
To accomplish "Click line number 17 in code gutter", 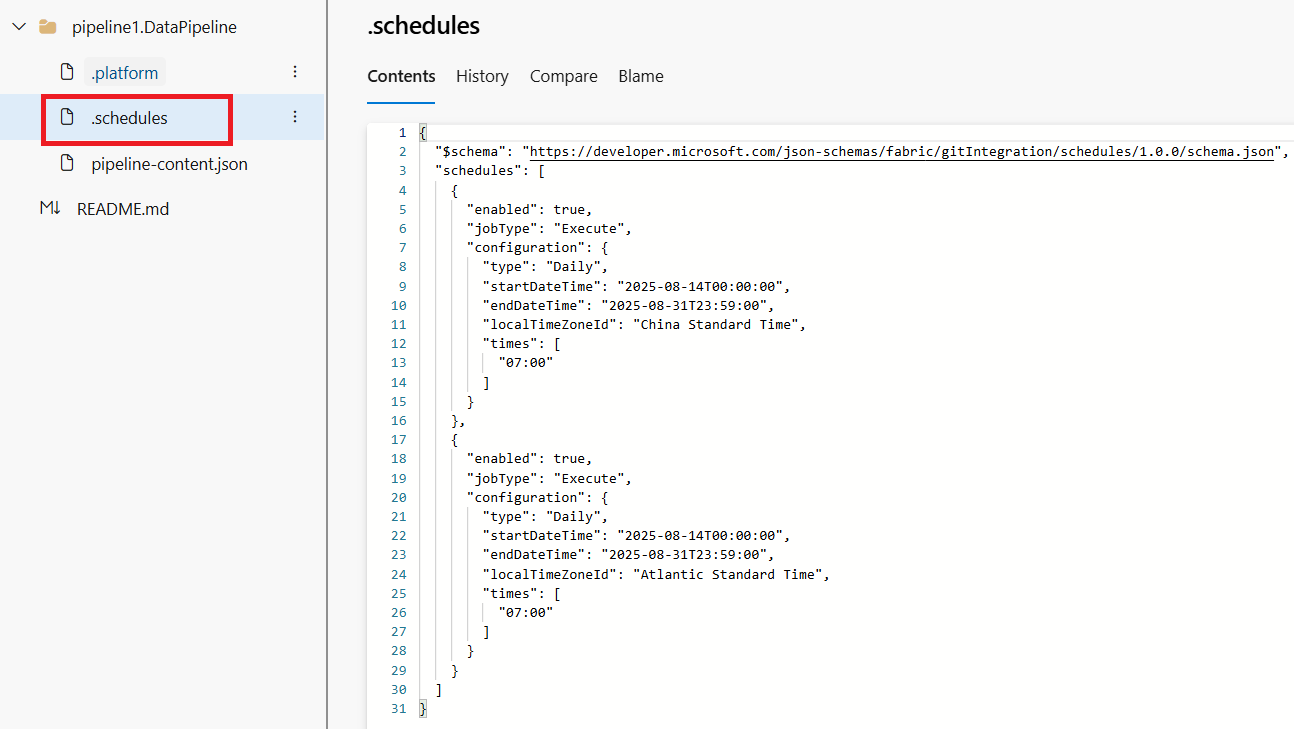I will click(x=399, y=439).
